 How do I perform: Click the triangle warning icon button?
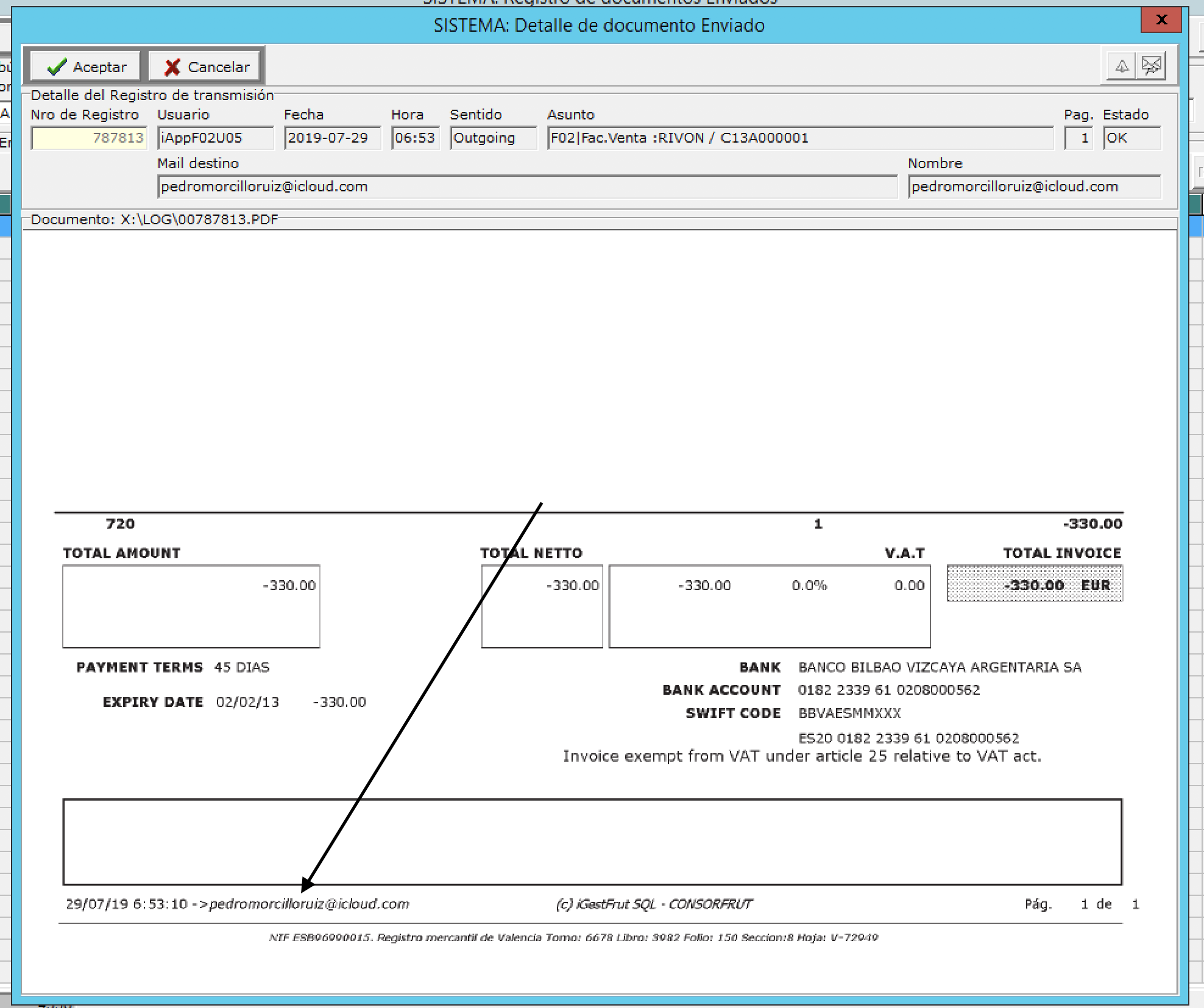point(1122,66)
